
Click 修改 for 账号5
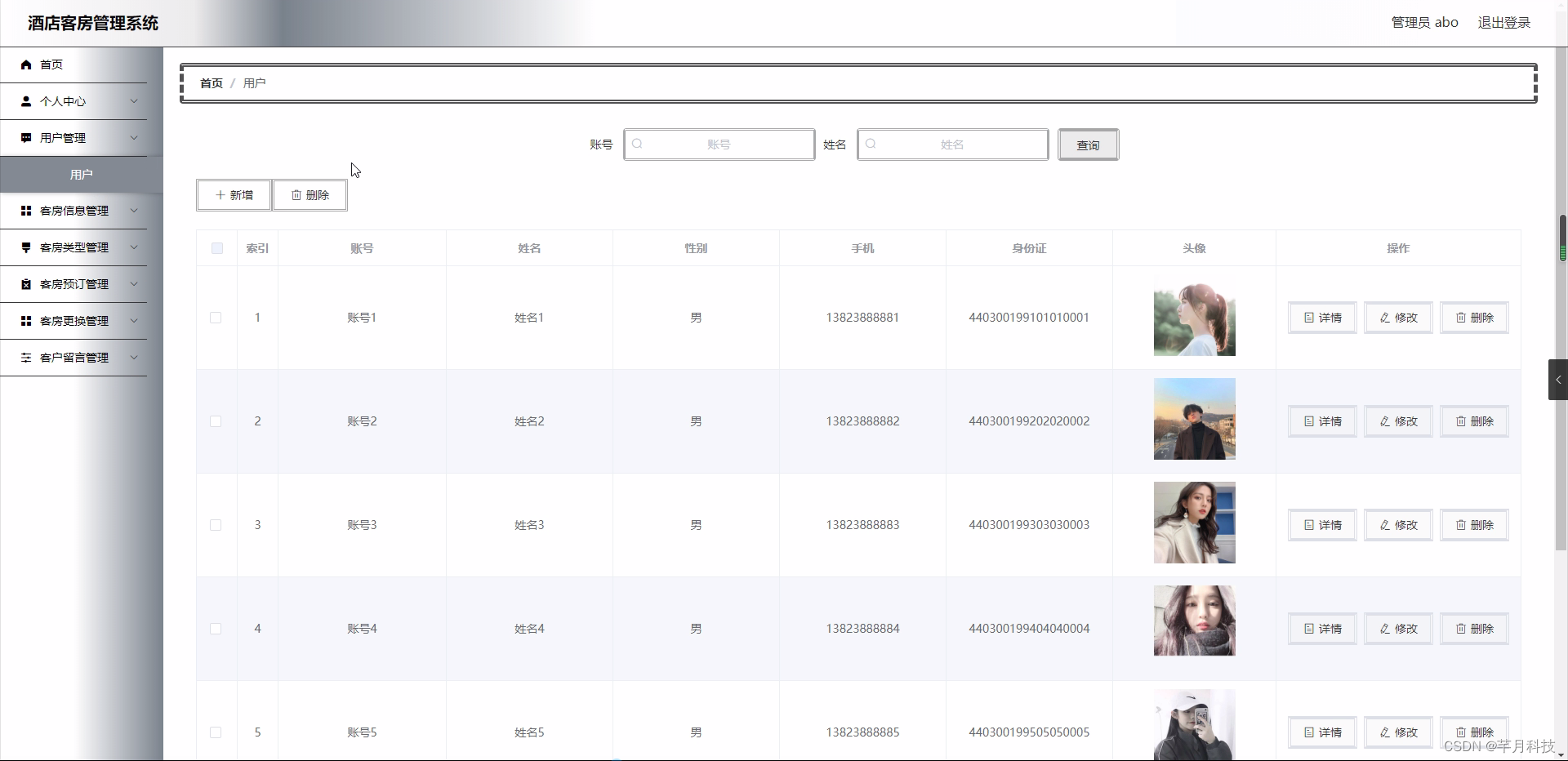pos(1398,732)
